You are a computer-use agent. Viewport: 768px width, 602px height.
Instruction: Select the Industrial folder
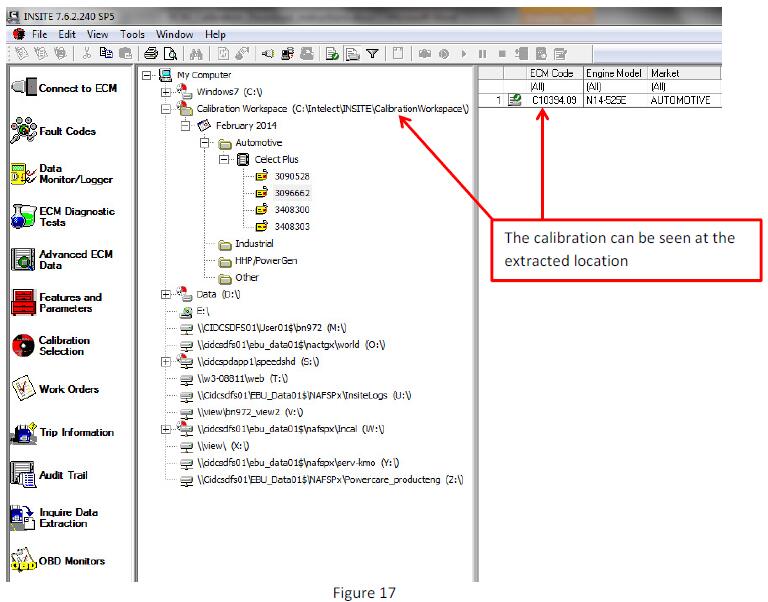[x=254, y=243]
